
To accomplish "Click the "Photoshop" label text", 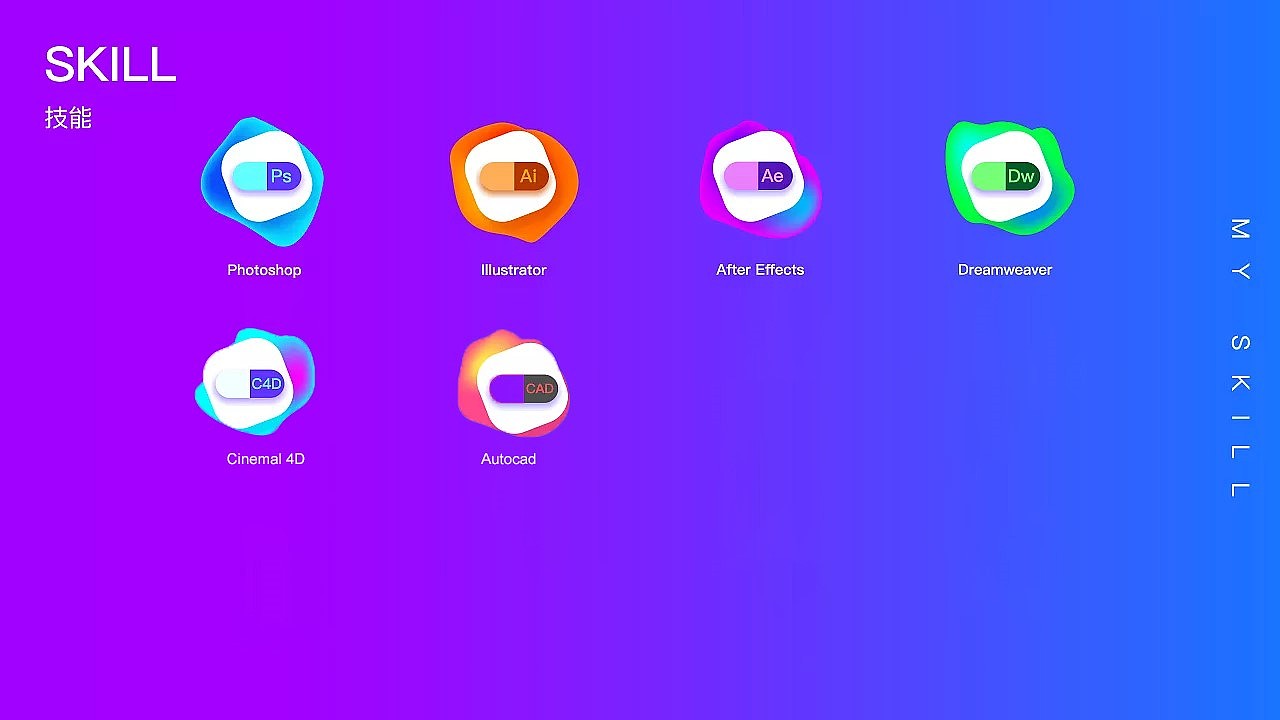I will (264, 270).
